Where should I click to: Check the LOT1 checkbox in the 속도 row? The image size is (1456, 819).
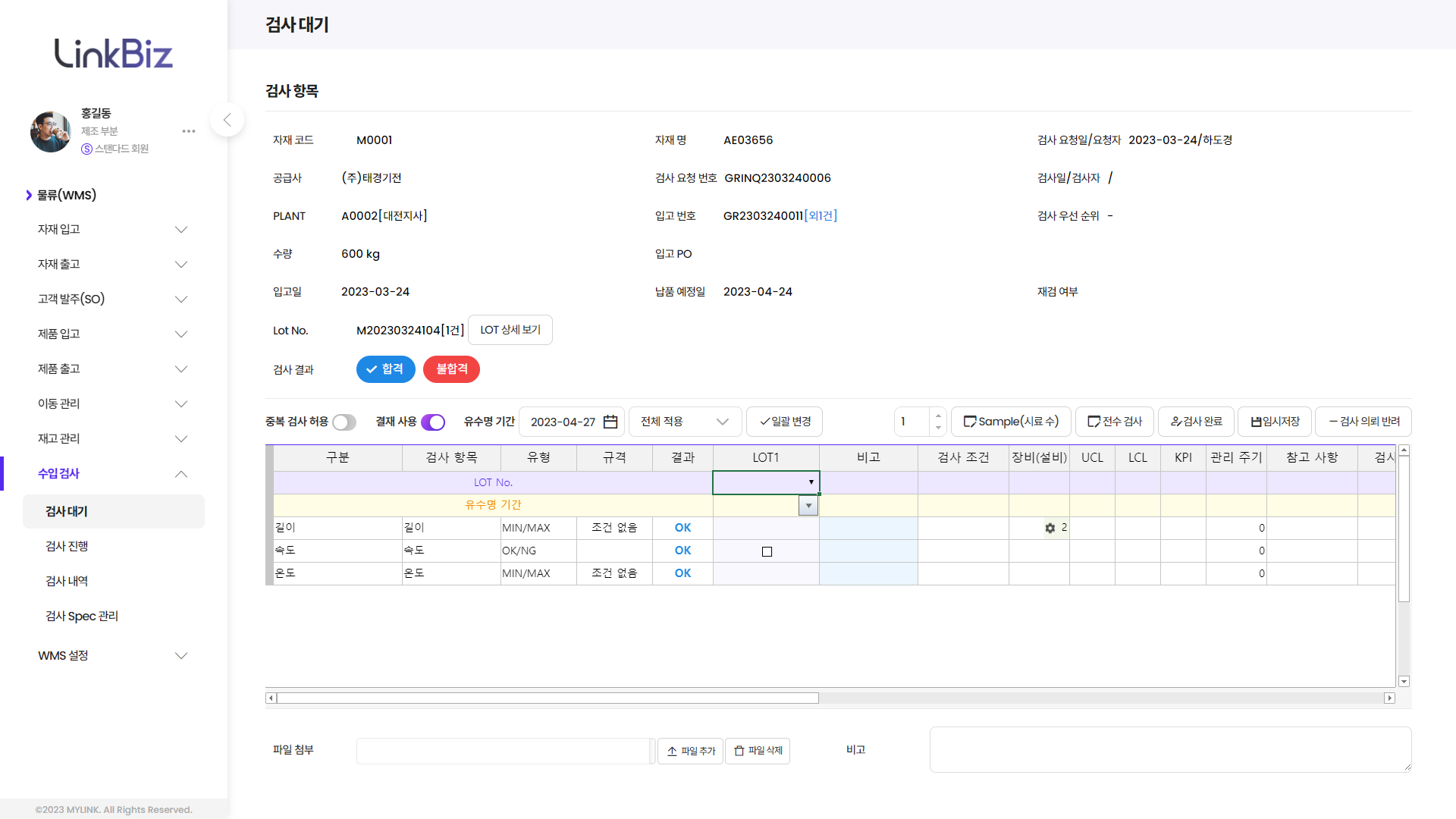click(767, 551)
